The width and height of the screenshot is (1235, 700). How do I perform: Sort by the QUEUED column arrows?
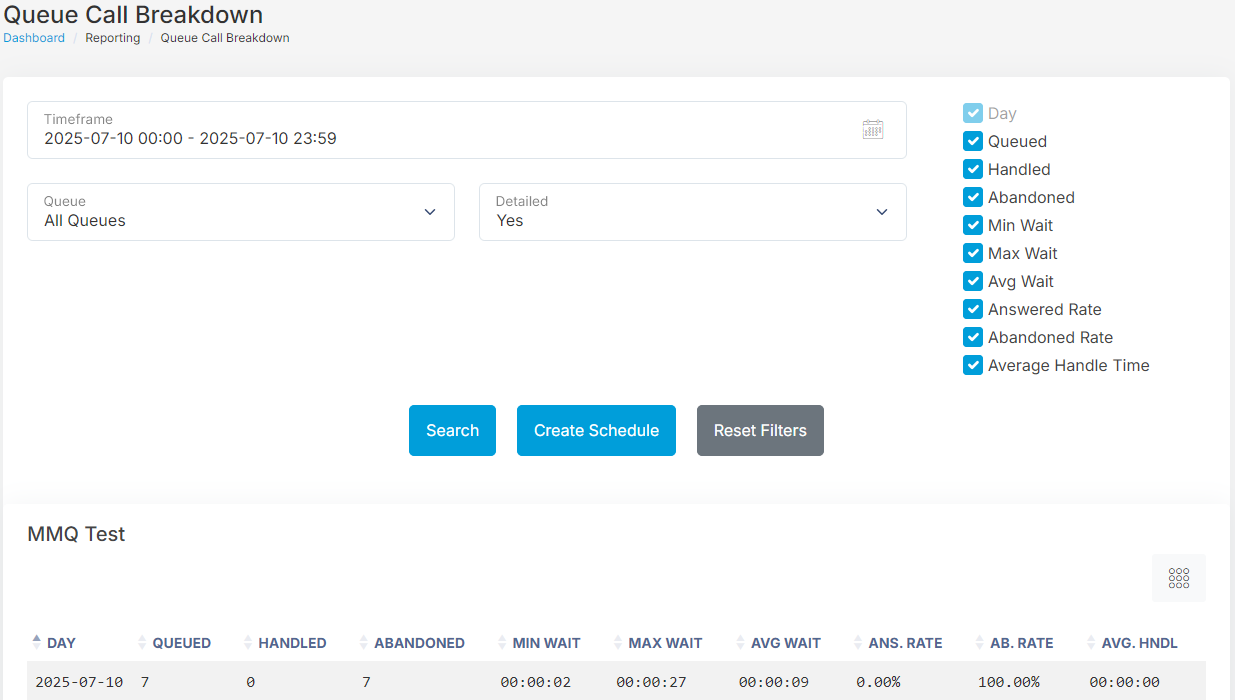pyautogui.click(x=142, y=643)
